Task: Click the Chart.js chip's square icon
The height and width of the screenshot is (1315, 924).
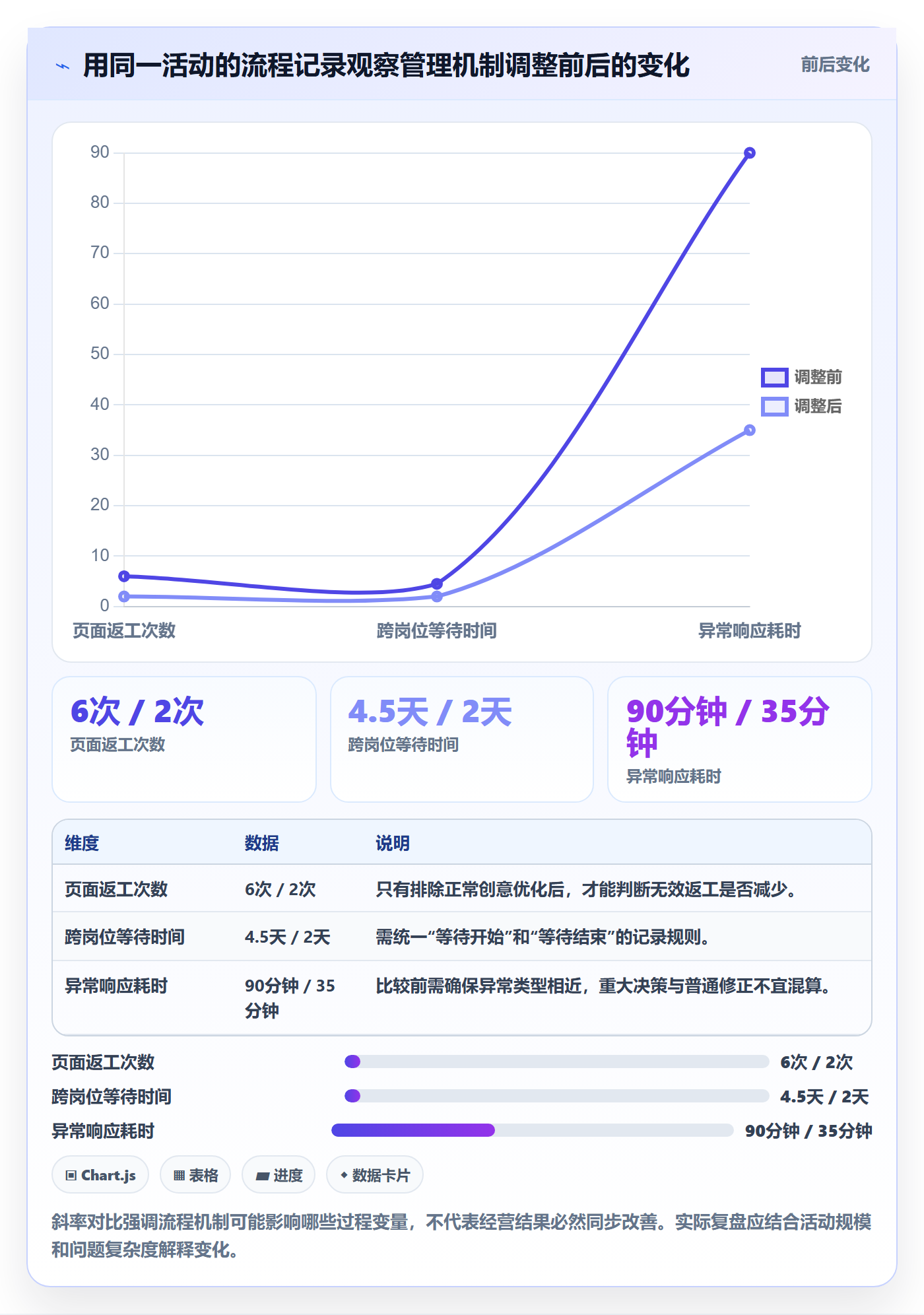Action: click(x=71, y=1176)
